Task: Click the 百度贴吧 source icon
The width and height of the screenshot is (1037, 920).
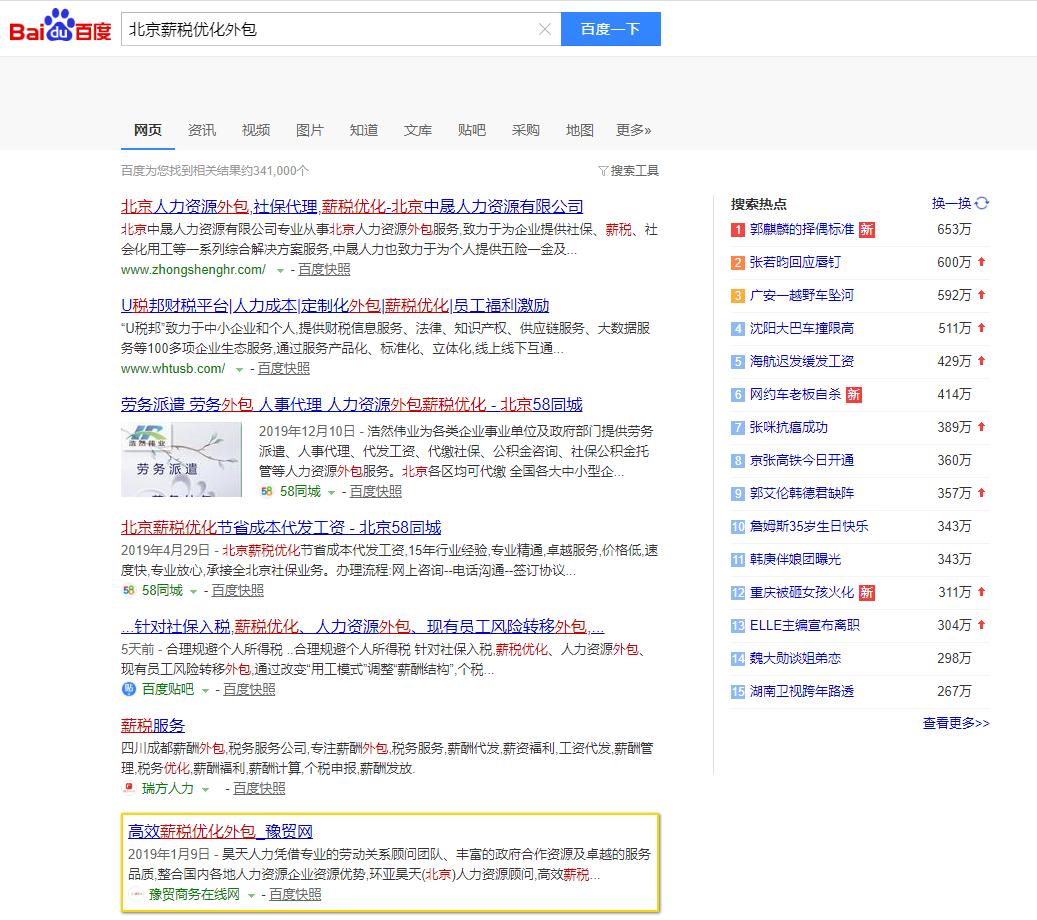Action: [x=128, y=689]
